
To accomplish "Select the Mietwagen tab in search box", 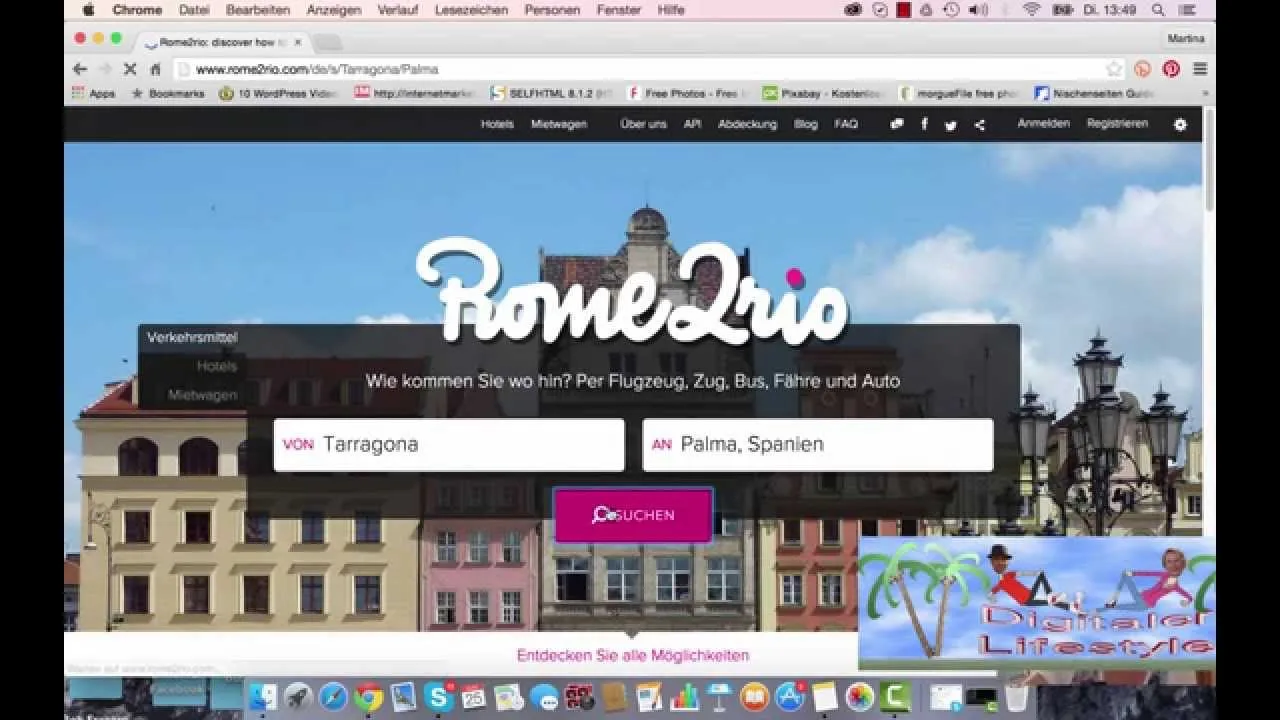I will [x=203, y=395].
